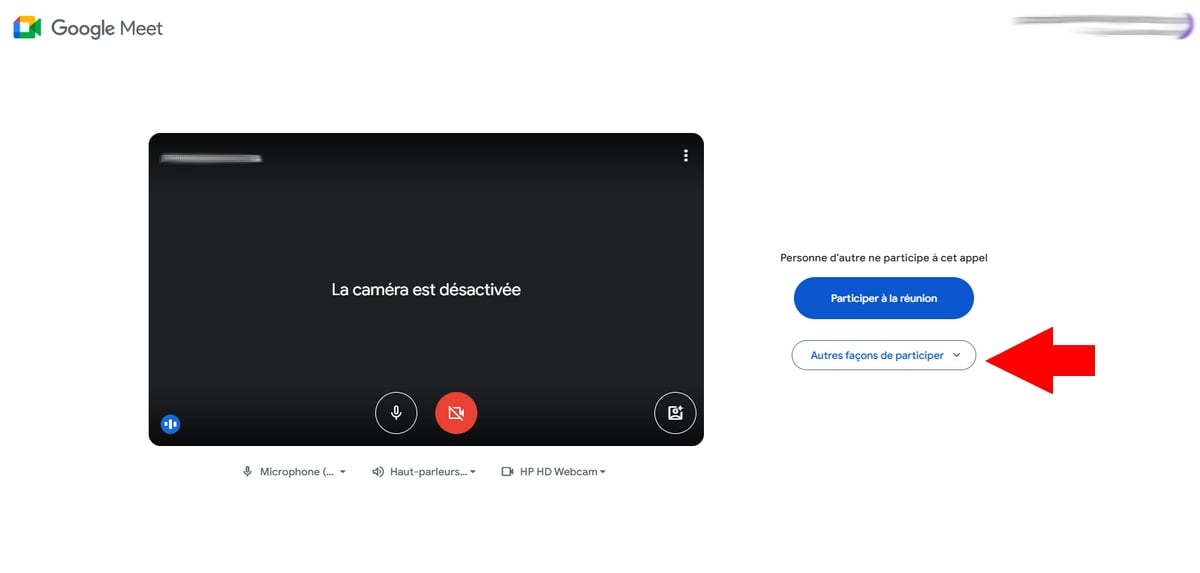
Task: Click the blue audio level indicator
Action: point(170,424)
